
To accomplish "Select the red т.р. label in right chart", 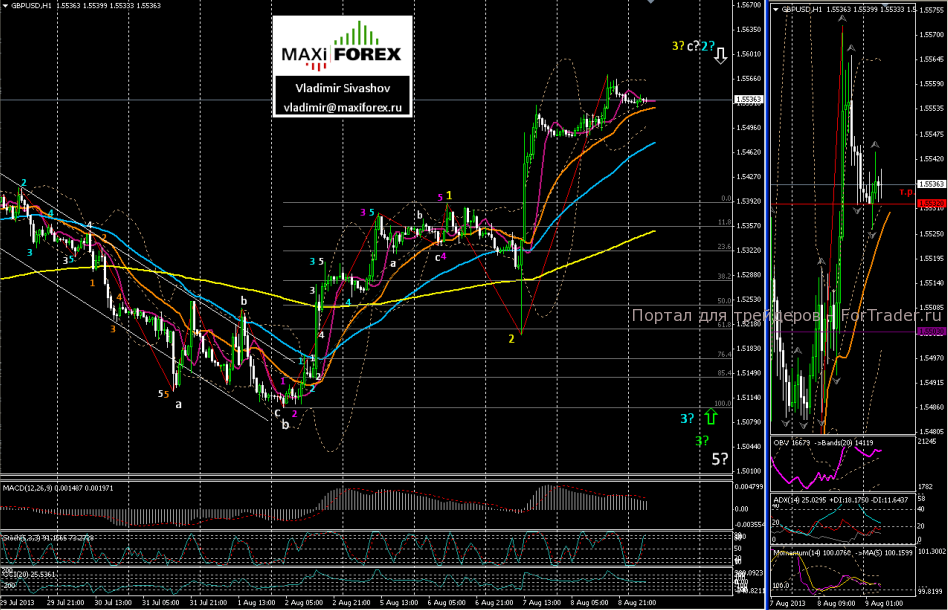I will pos(905,192).
